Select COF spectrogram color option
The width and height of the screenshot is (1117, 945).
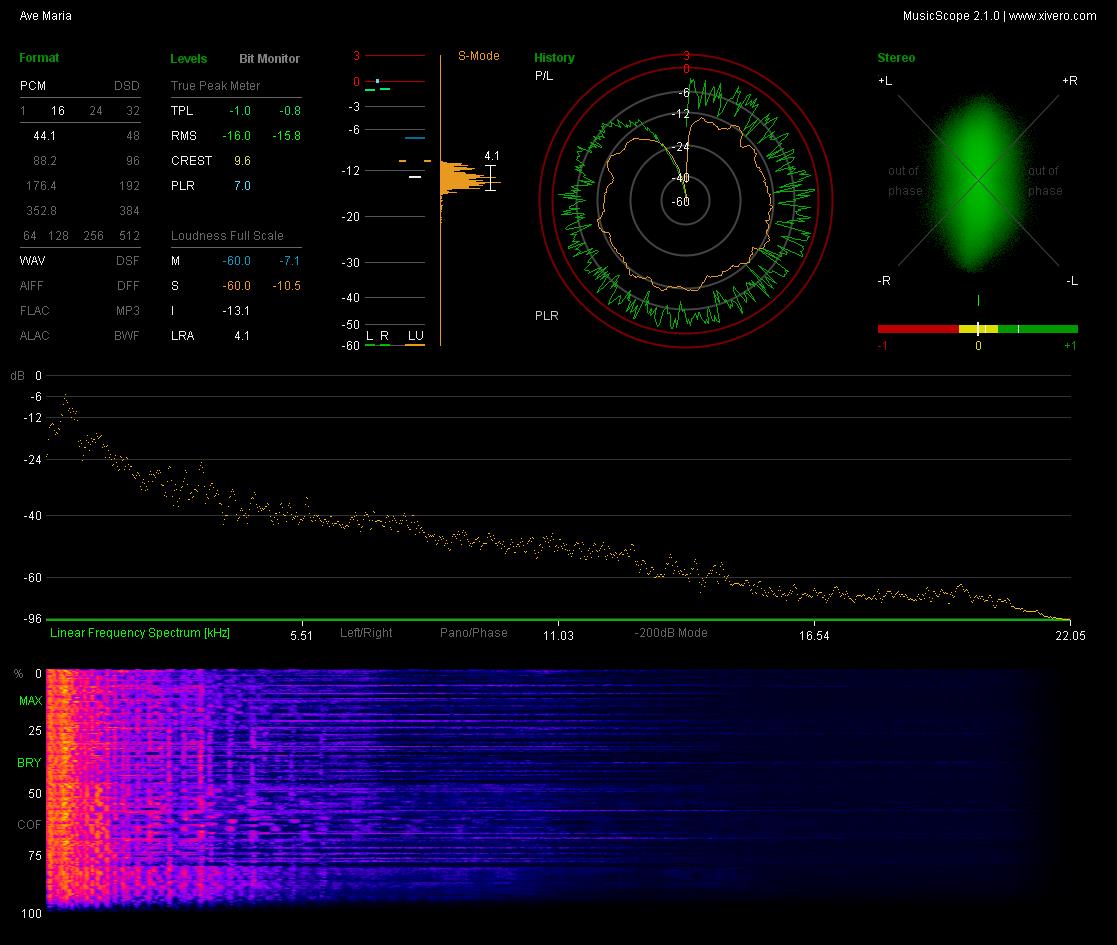coord(29,825)
